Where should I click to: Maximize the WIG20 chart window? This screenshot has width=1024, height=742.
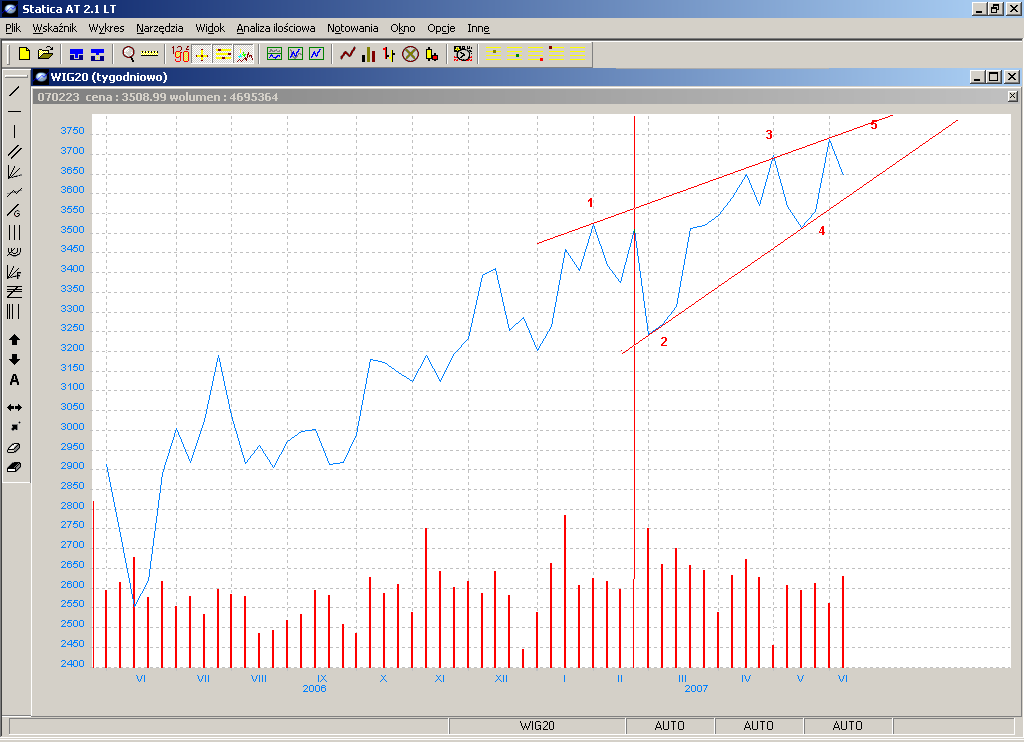coord(994,77)
